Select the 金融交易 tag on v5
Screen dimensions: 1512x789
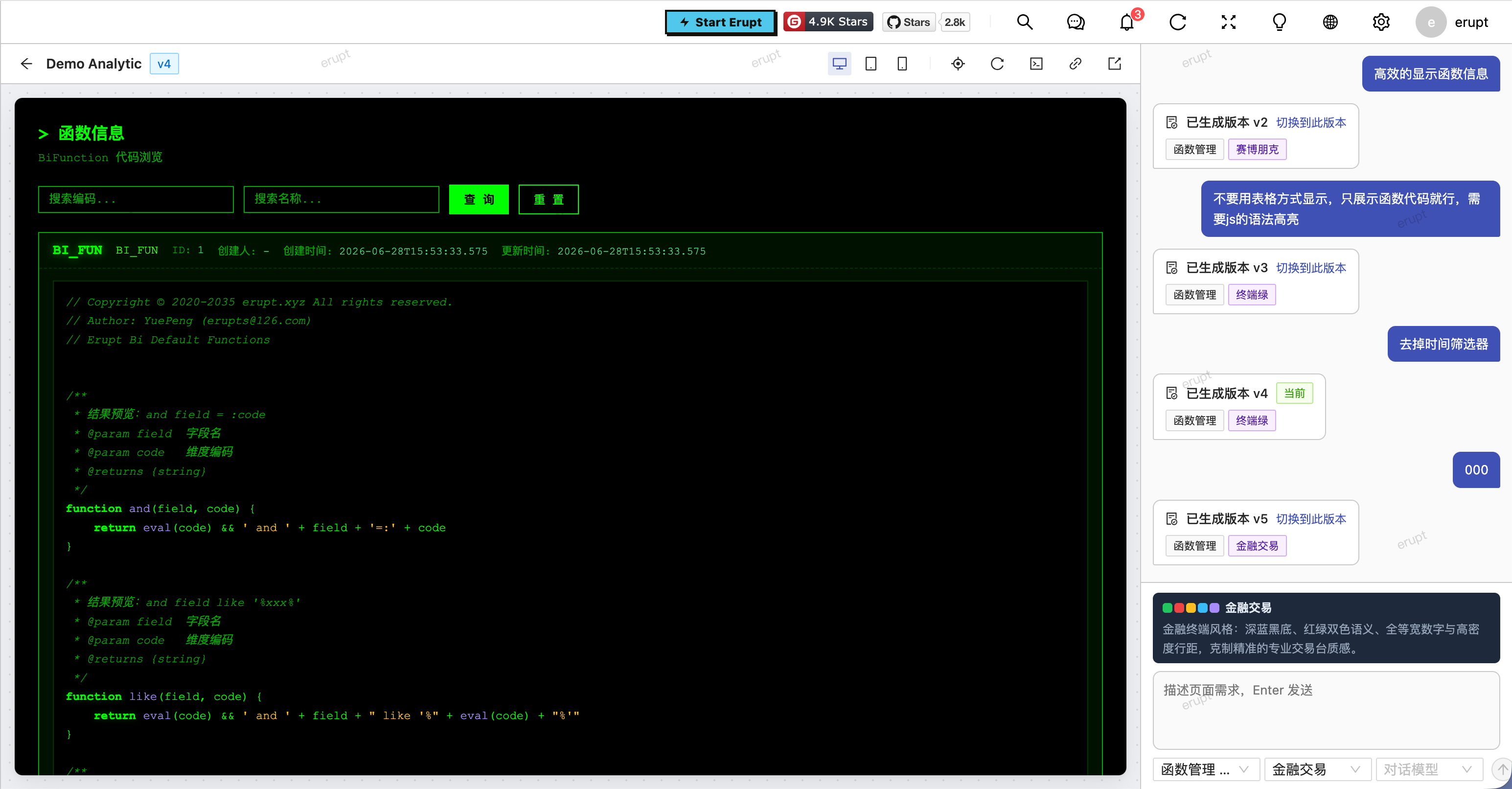[1257, 545]
